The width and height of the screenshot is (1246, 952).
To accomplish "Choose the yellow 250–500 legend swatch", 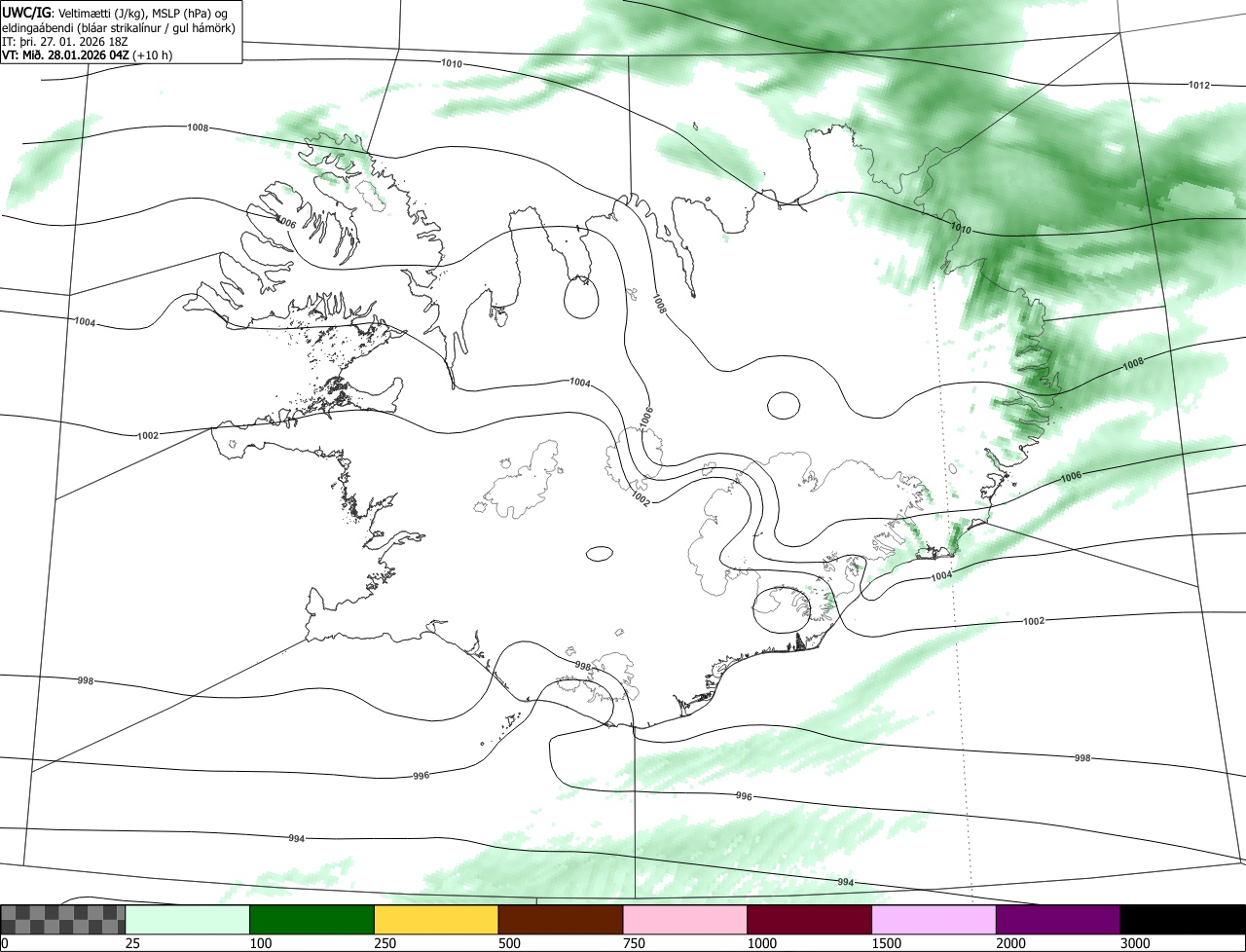I will (x=436, y=920).
